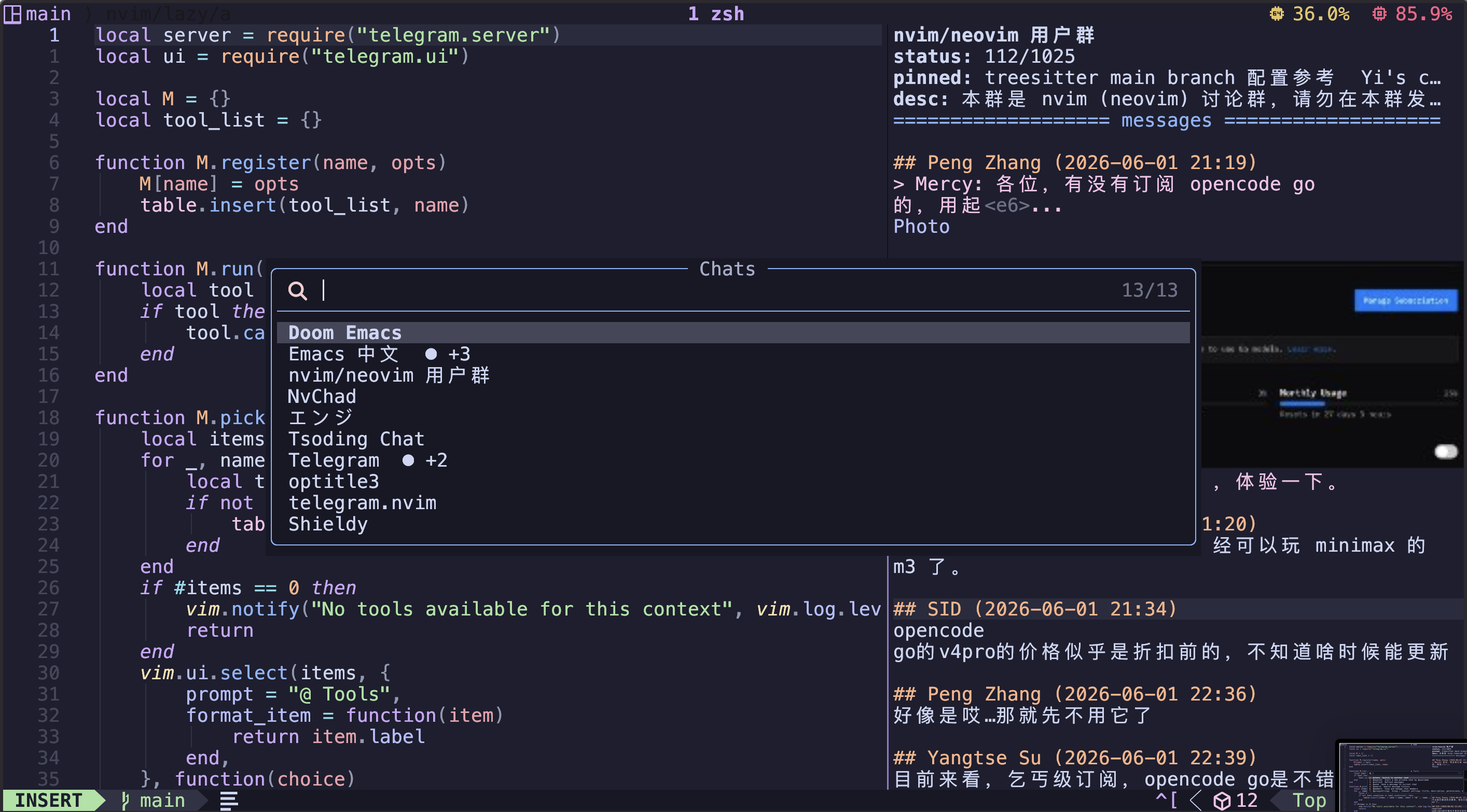The image size is (1467, 812).
Task: Click the ^[ key indicator in statusline
Action: (1166, 800)
